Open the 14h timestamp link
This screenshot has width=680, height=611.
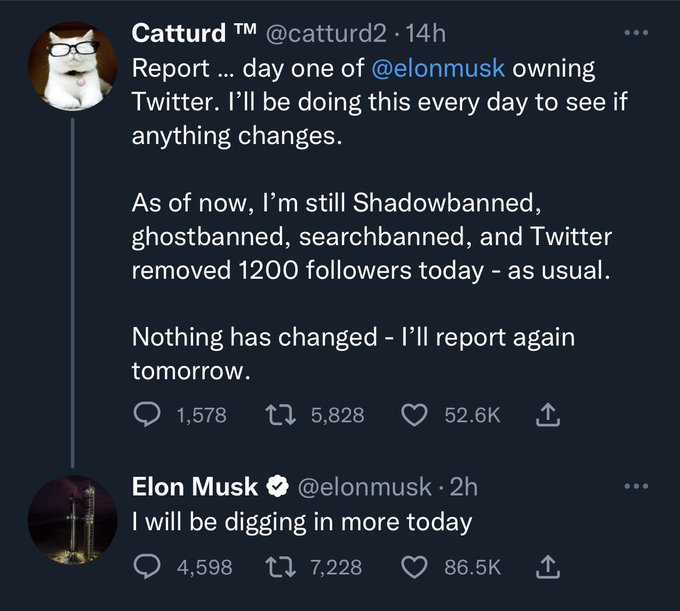[x=426, y=33]
